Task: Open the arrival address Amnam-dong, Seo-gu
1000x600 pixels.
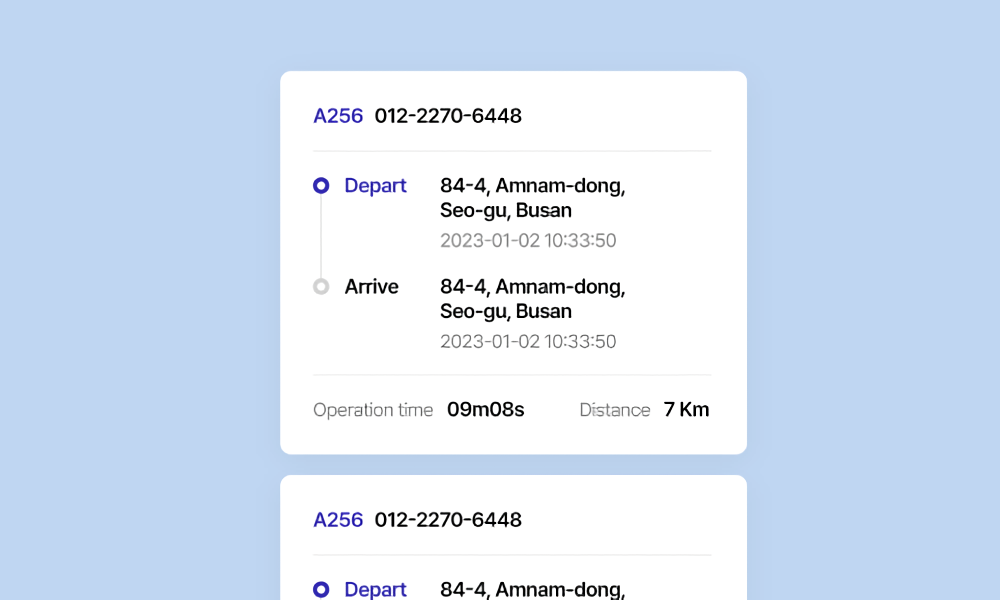Action: point(532,299)
